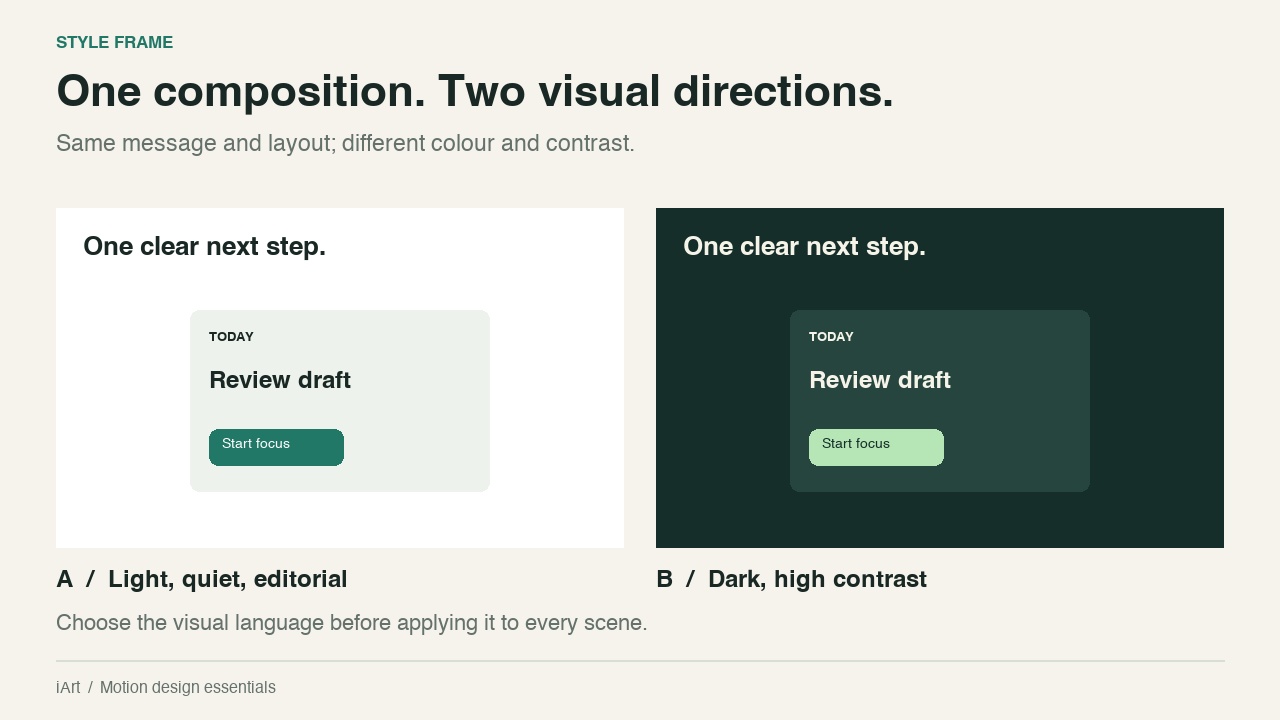Click the STYLE FRAME label
Viewport: 1280px width, 720px height.
(x=114, y=42)
